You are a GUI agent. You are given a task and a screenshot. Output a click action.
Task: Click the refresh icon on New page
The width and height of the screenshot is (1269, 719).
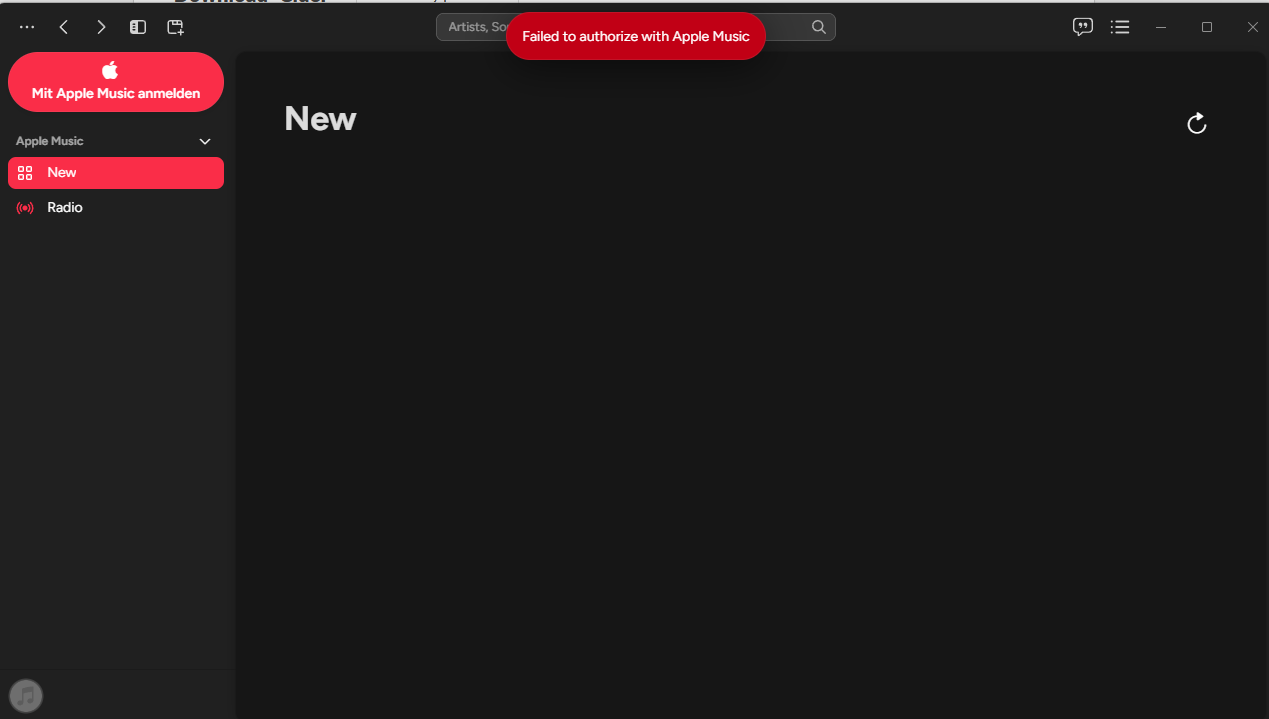[1196, 123]
